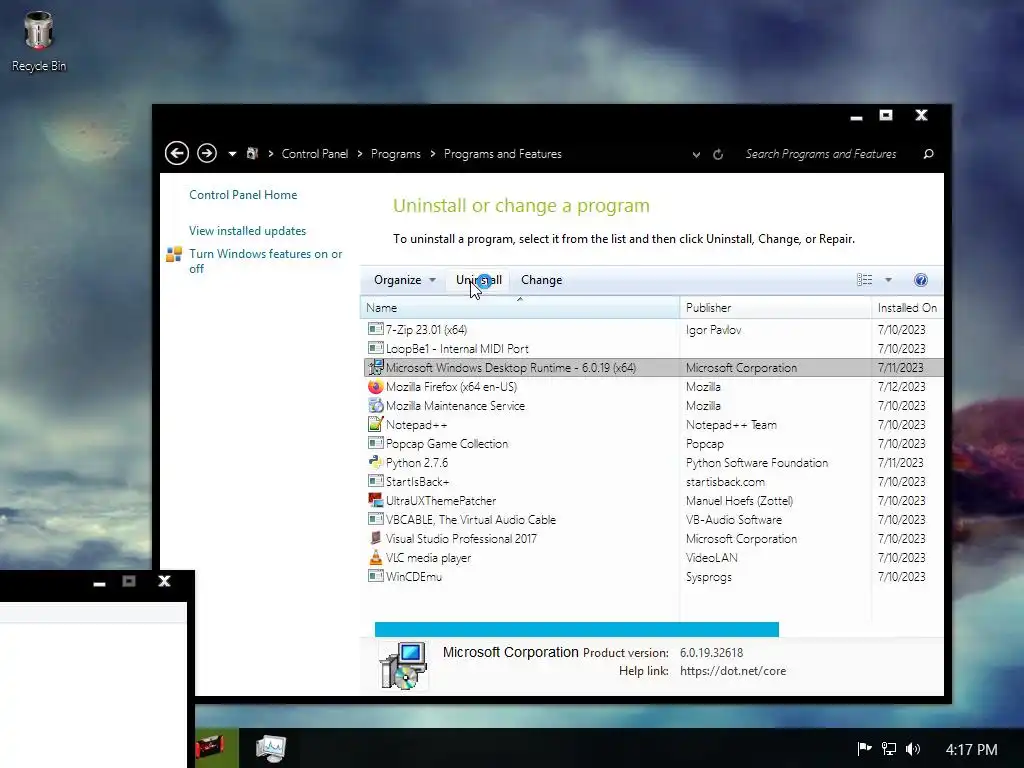This screenshot has width=1024, height=768.
Task: Click the Windows features shield icon
Action: point(174,254)
